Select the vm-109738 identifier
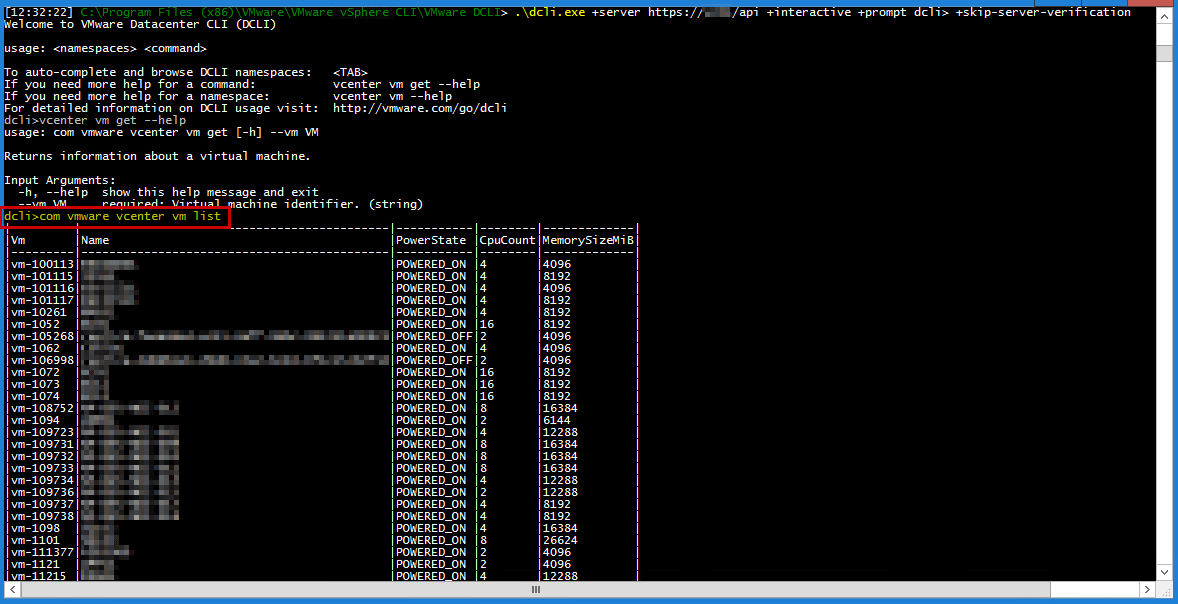This screenshot has width=1178, height=604. tap(42, 517)
